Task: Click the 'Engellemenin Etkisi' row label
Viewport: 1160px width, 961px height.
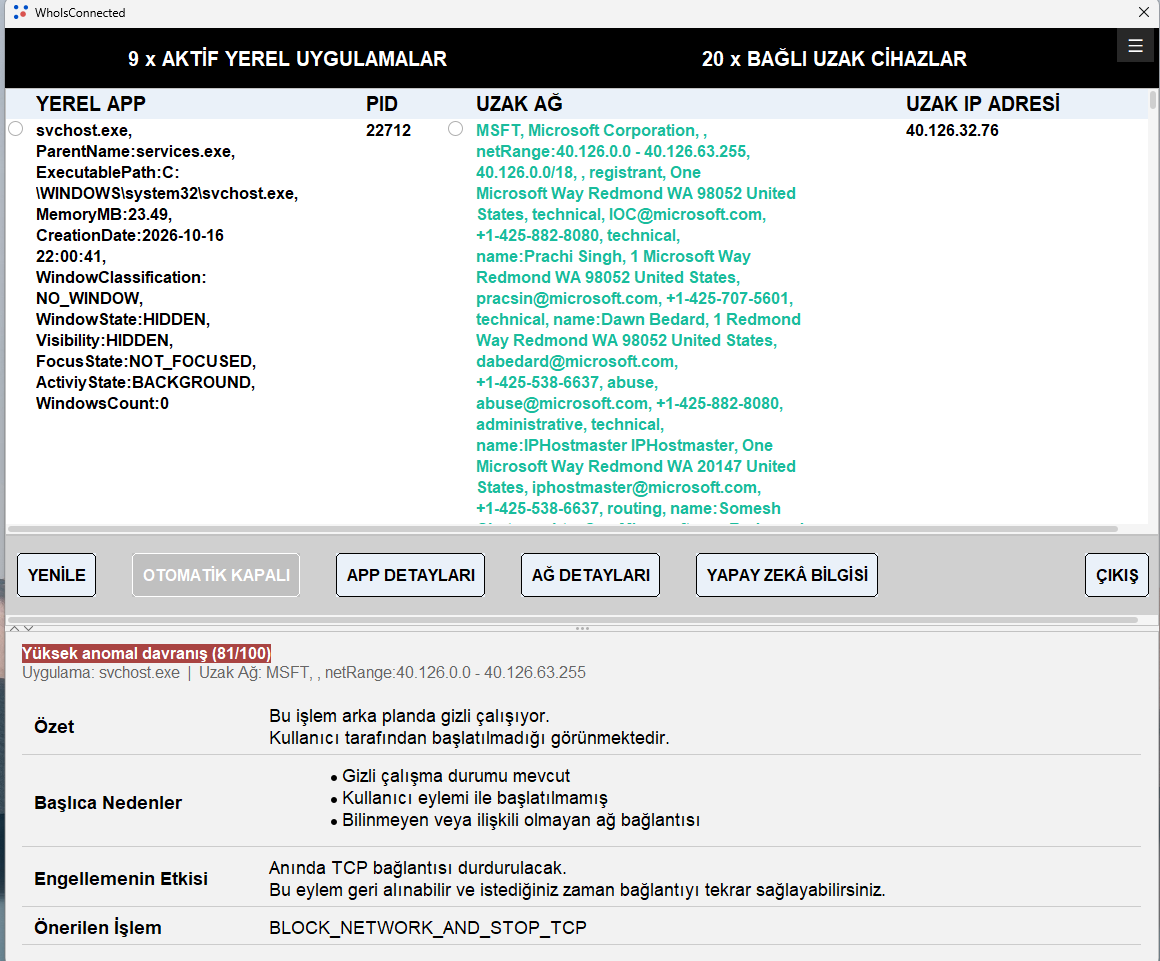Action: click(x=121, y=879)
